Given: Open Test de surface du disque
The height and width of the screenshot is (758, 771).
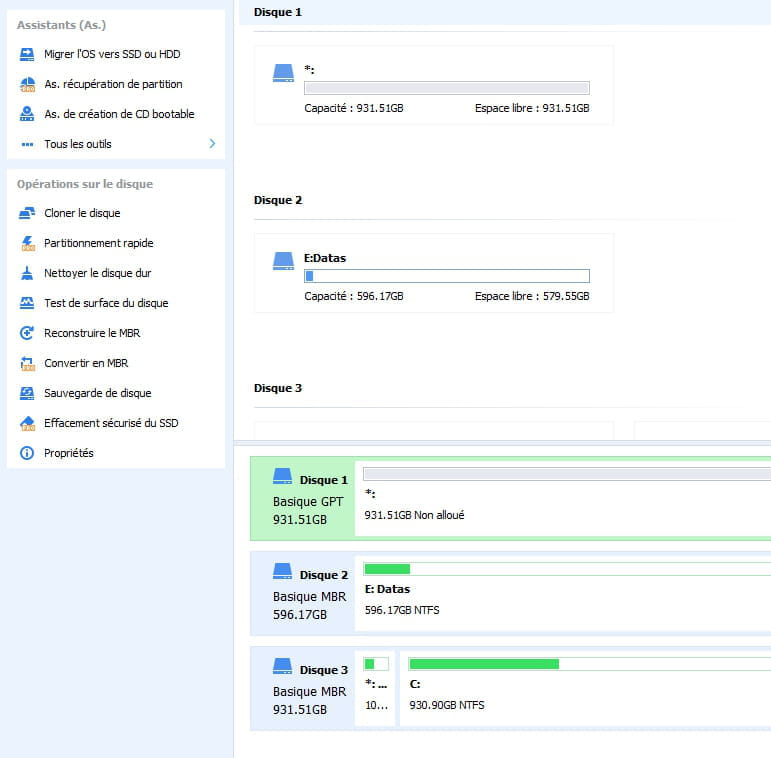Looking at the screenshot, I should pyautogui.click(x=106, y=303).
